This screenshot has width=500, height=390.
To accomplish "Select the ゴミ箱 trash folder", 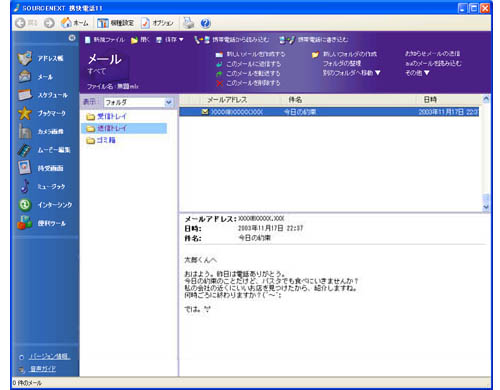I will 101,140.
